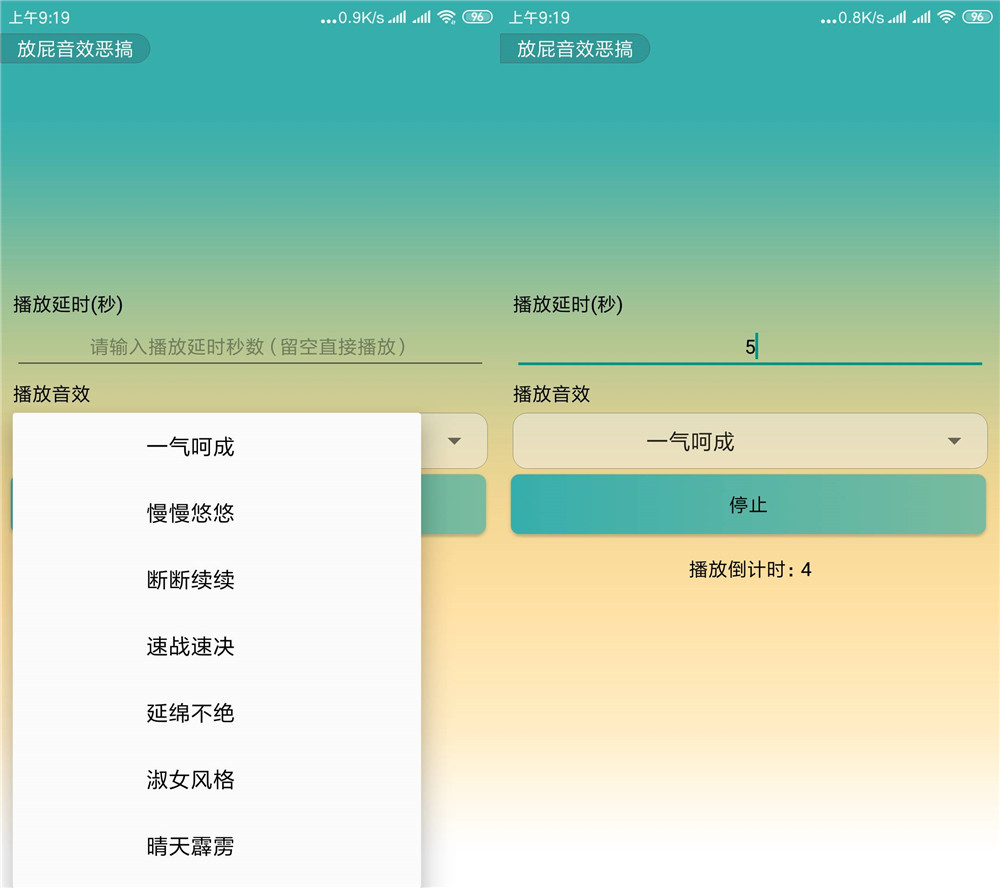Screen dimensions: 1000x888
Task: Click the empty delay-seconds field with placeholder text
Action: pyautogui.click(x=249, y=347)
